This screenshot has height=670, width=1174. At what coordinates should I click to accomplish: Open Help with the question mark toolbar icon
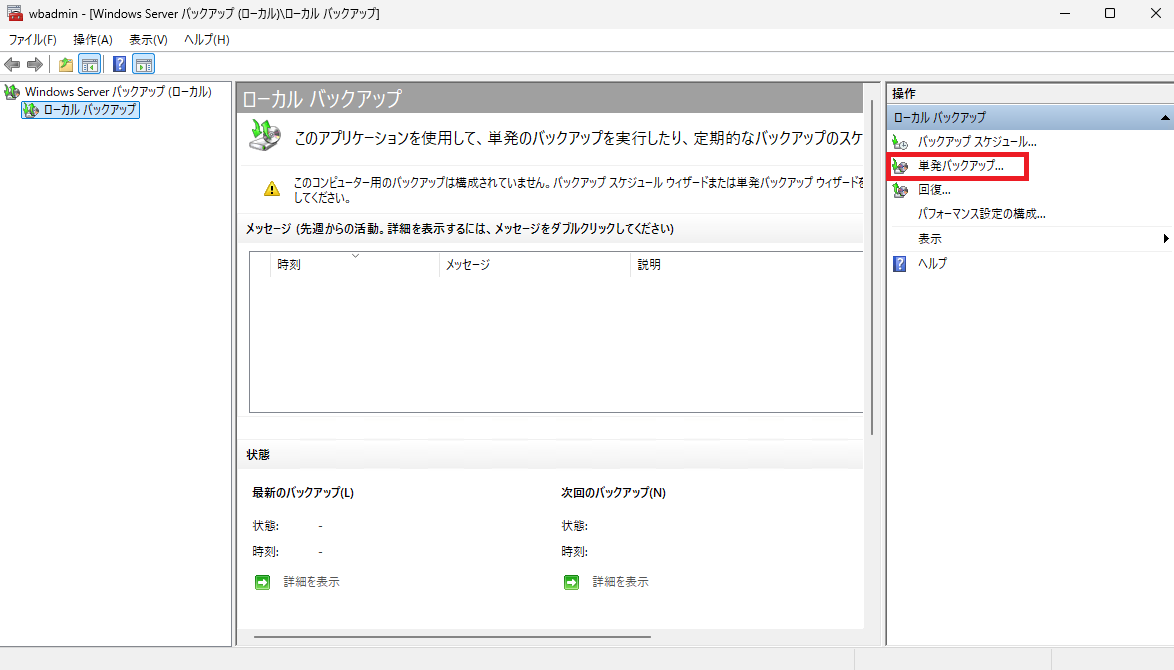point(119,64)
